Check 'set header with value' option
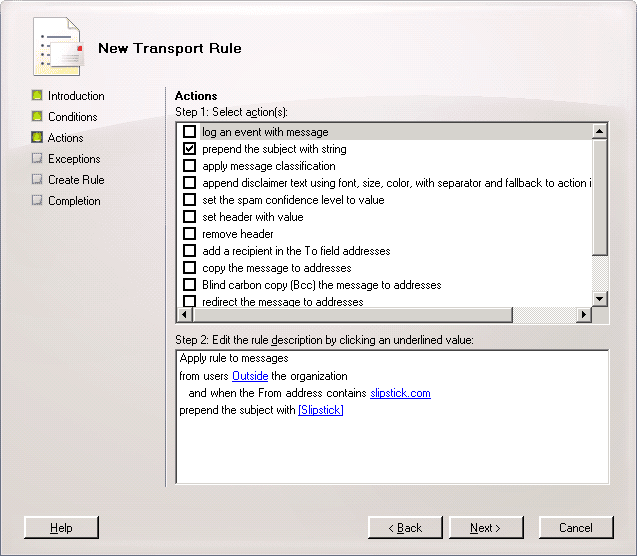The height and width of the screenshot is (556, 637). pyautogui.click(x=189, y=216)
